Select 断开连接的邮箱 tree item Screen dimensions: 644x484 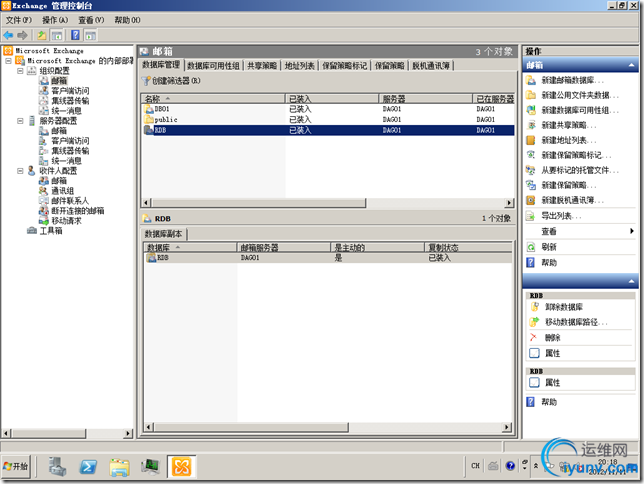[78, 211]
